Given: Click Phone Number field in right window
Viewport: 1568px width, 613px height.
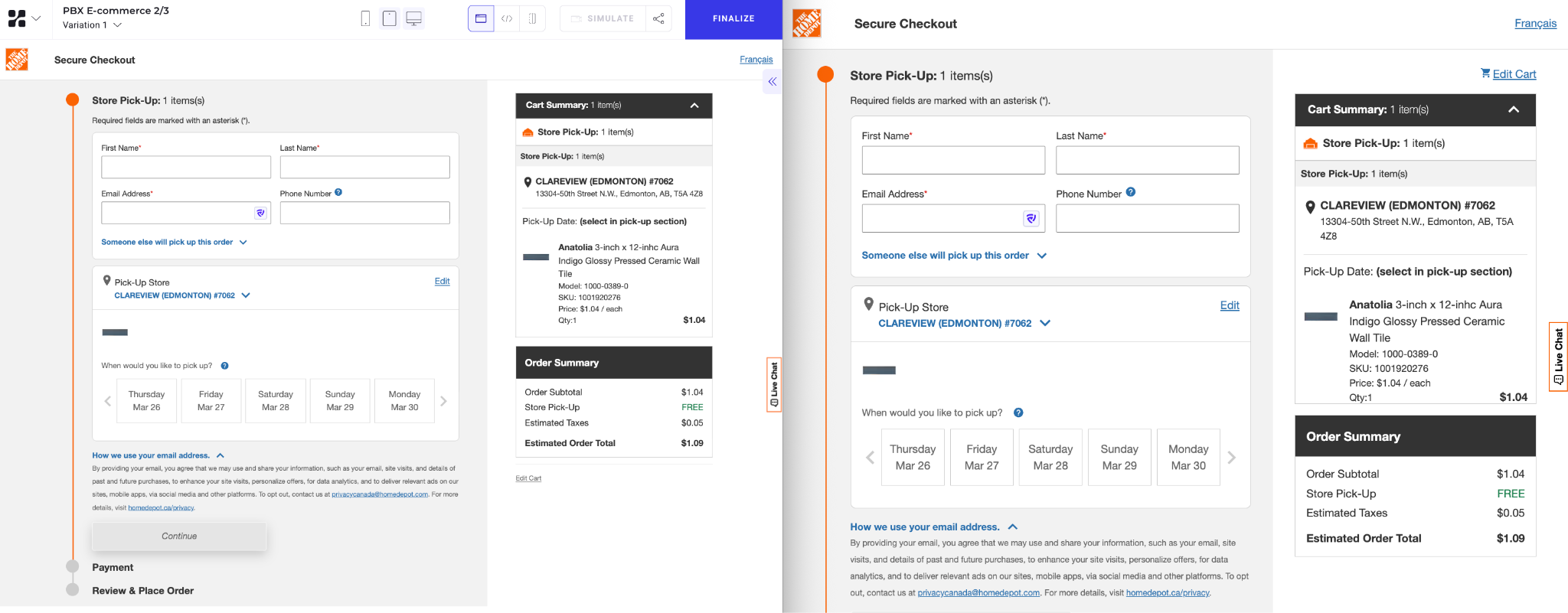Looking at the screenshot, I should click(1147, 218).
